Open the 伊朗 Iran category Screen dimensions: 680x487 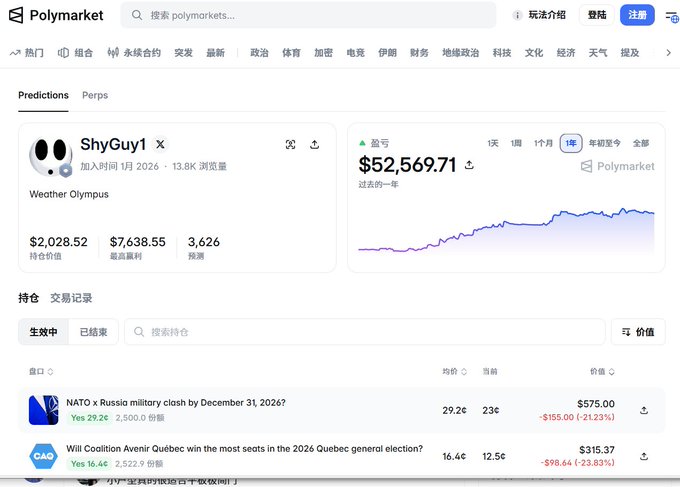coord(387,53)
